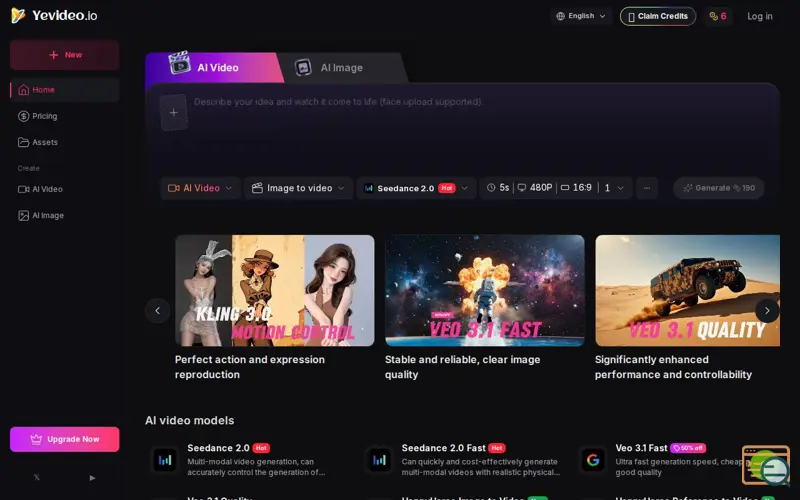This screenshot has height=500, width=800.
Task: Open the AI Video type dropdown
Action: click(200, 188)
